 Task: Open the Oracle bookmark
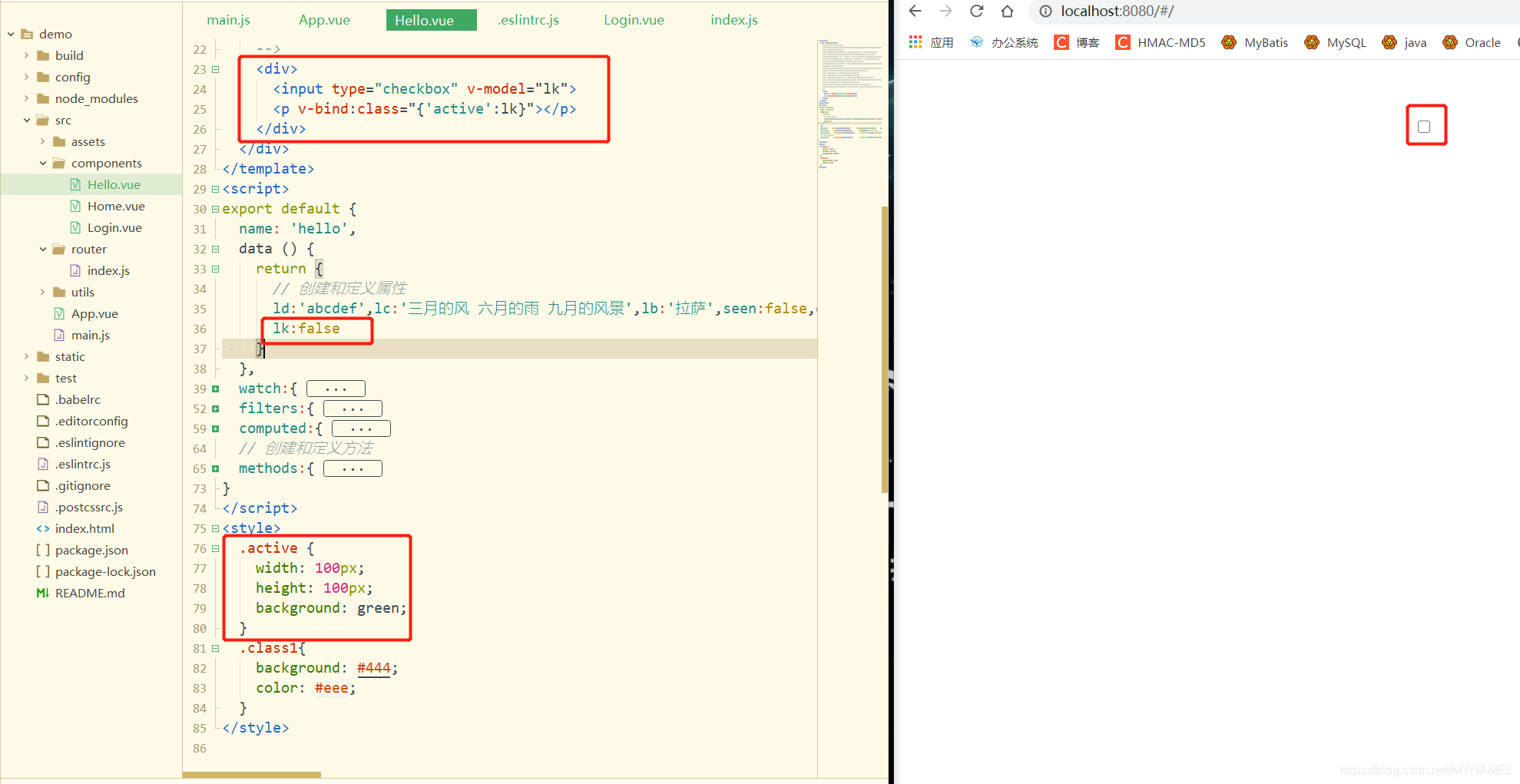click(1472, 42)
